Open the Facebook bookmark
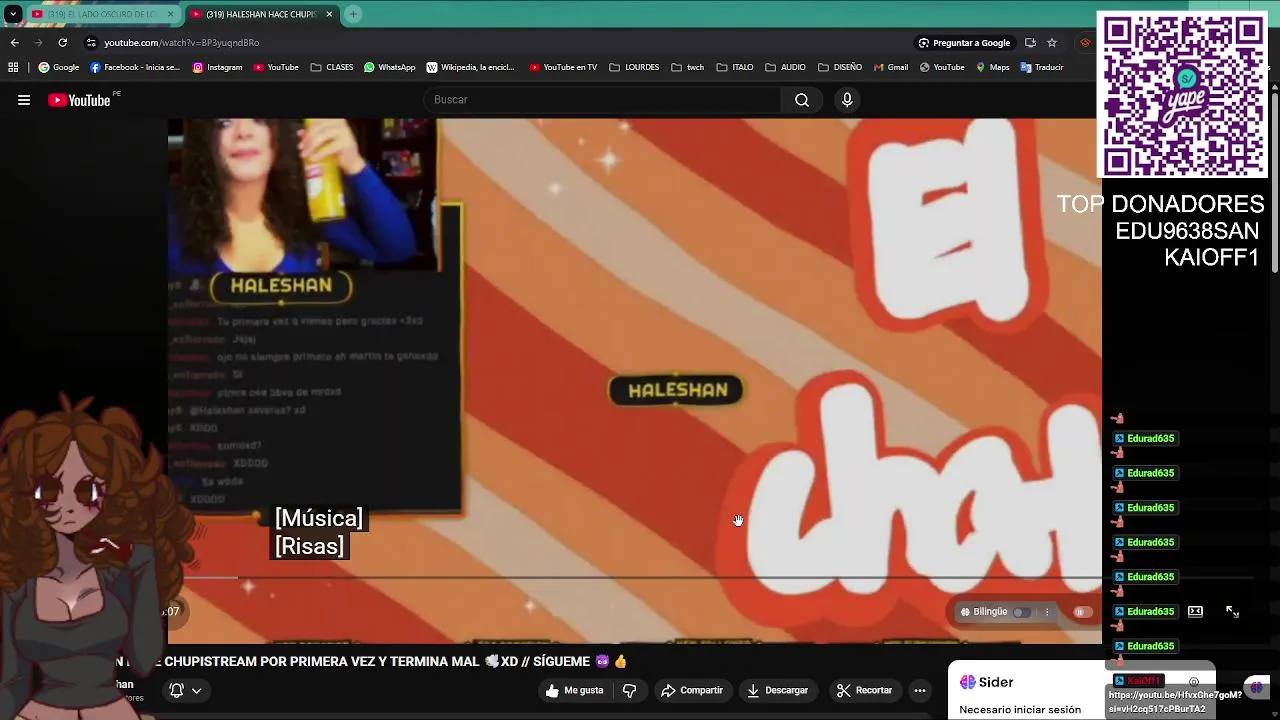Screen dimensions: 1280x720 135,67
